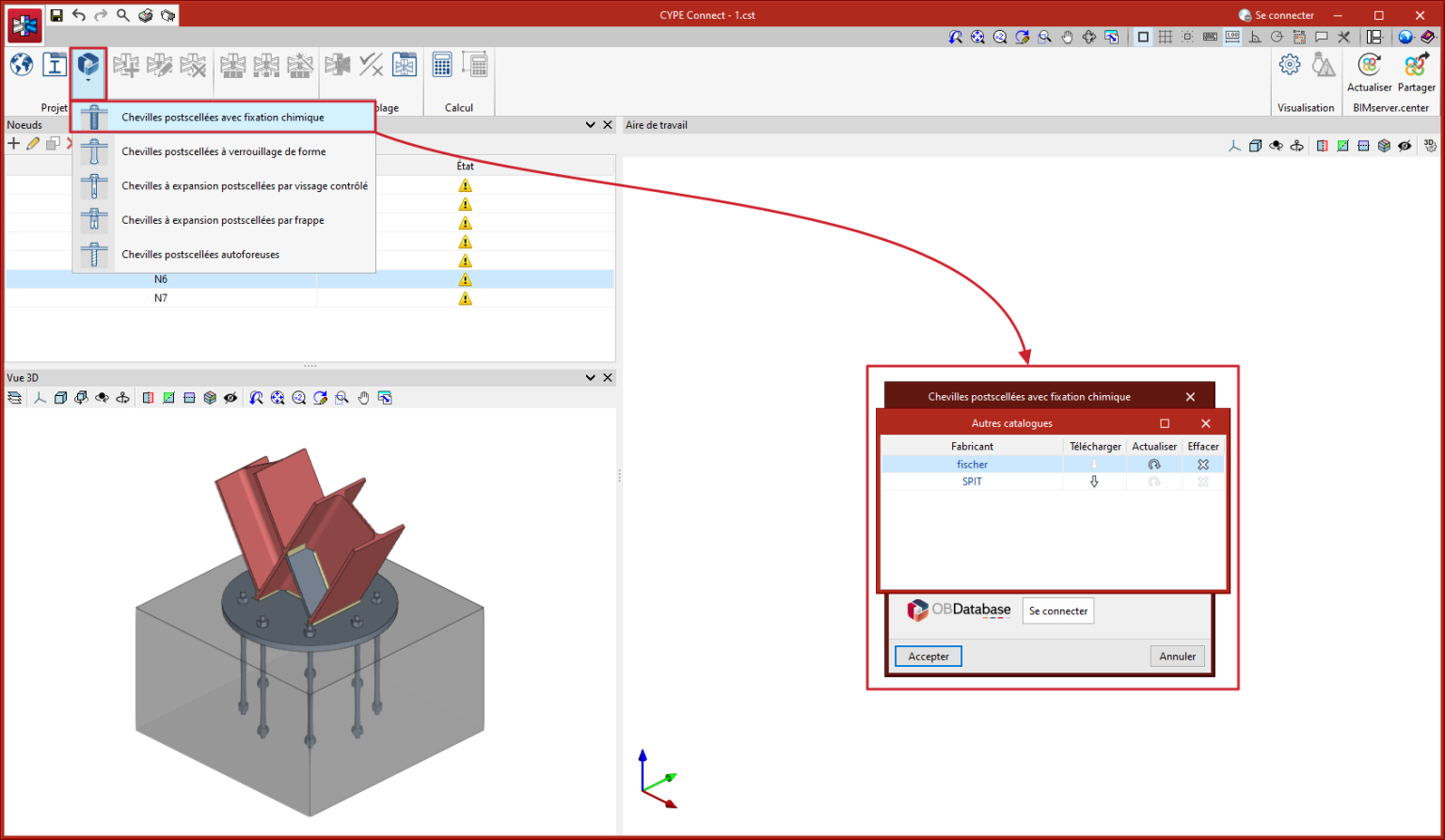Toggle the dimension display button in top toolbar
Image resolution: width=1445 pixels, height=840 pixels.
click(x=1232, y=38)
